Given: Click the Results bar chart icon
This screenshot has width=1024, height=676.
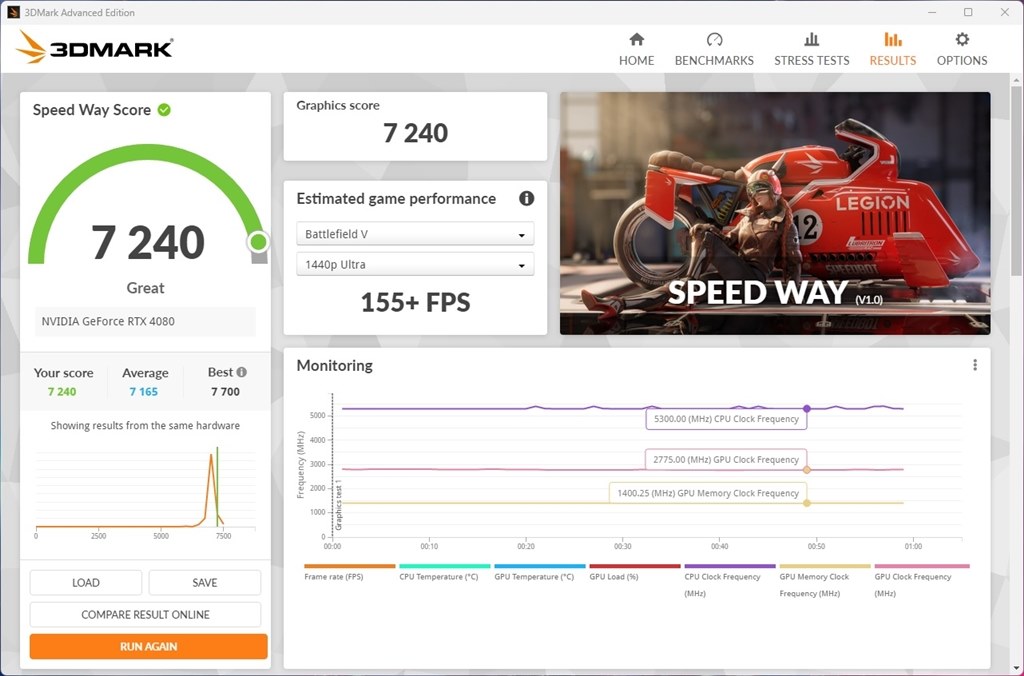Looking at the screenshot, I should click(893, 40).
